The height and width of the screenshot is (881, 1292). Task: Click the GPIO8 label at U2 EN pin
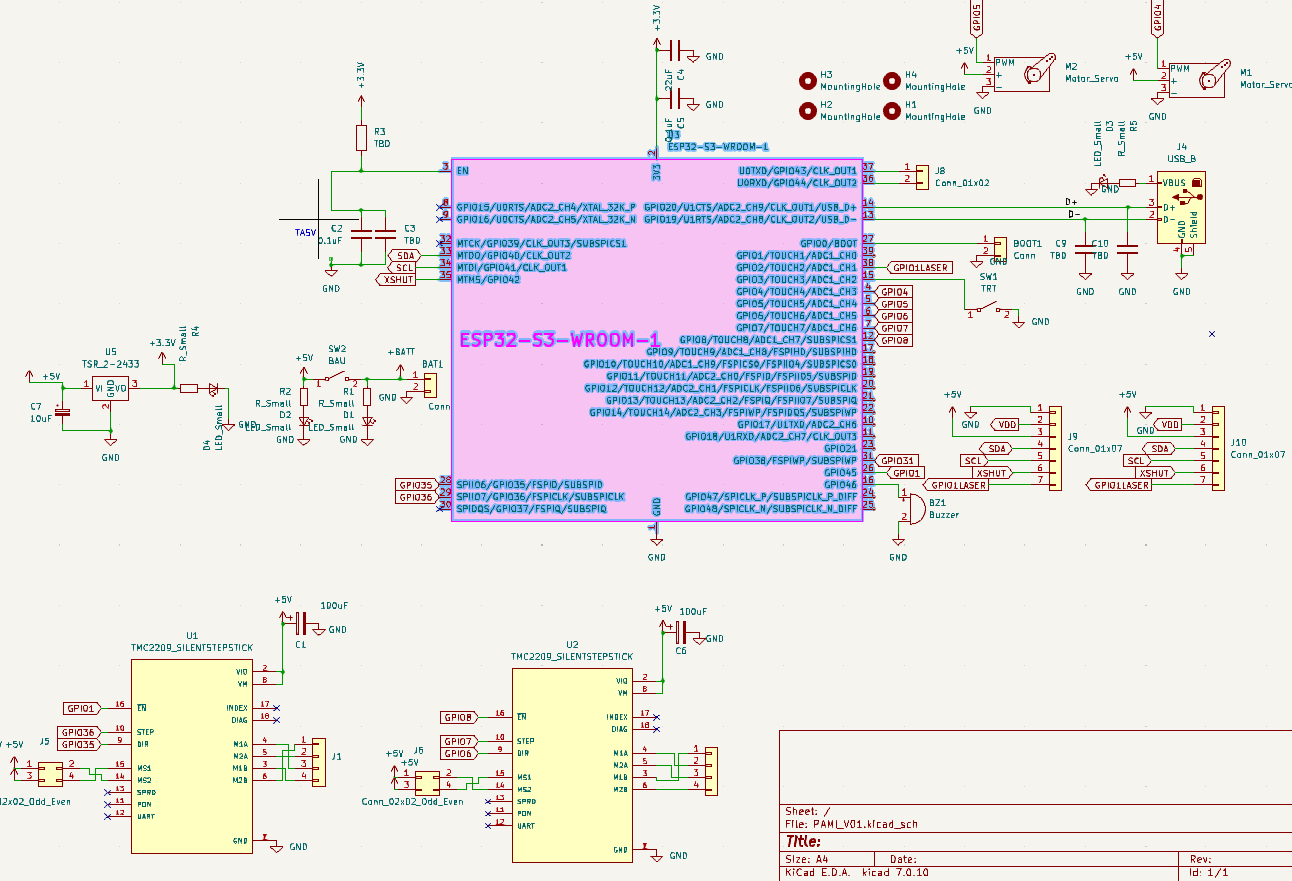459,717
